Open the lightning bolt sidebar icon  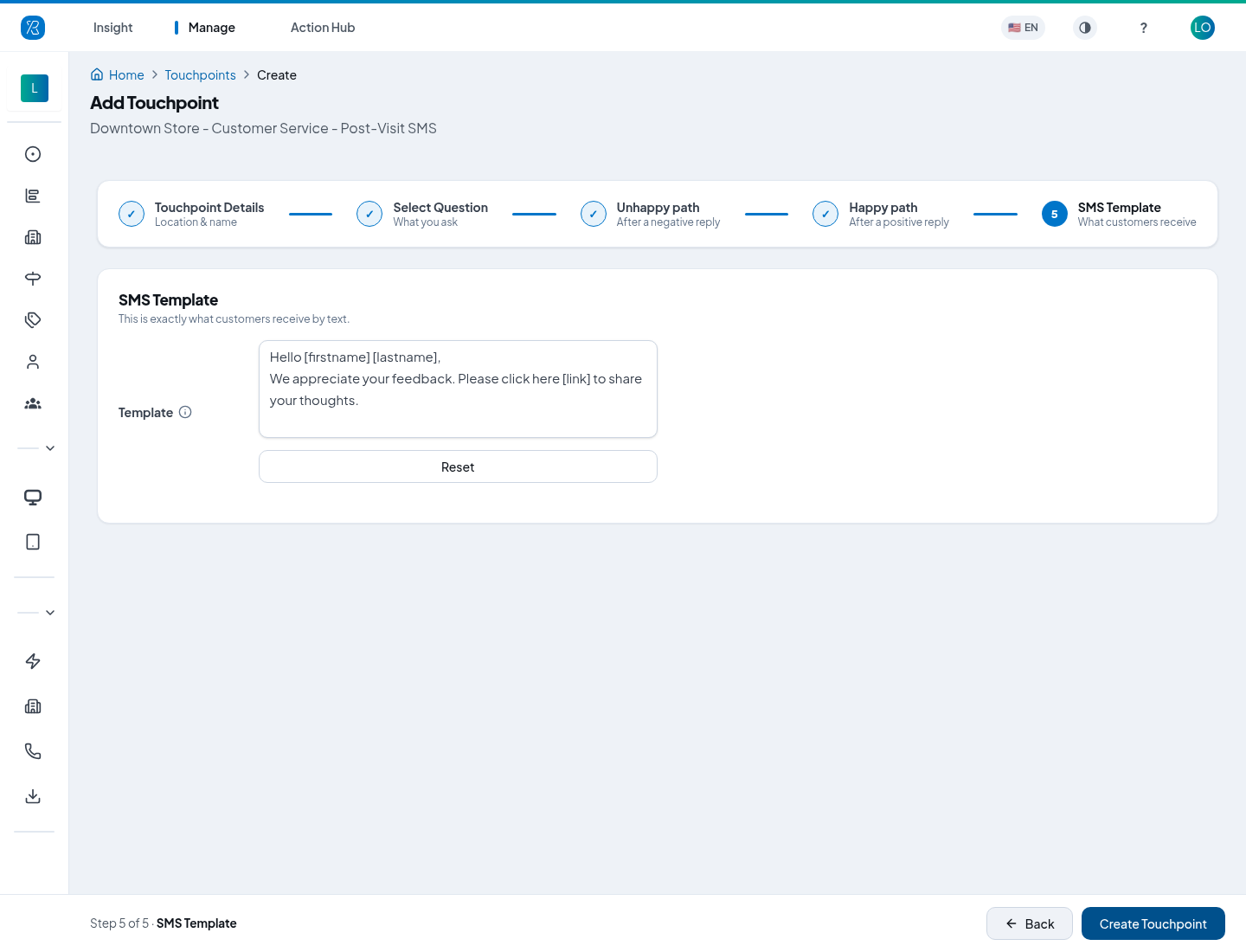[33, 661]
